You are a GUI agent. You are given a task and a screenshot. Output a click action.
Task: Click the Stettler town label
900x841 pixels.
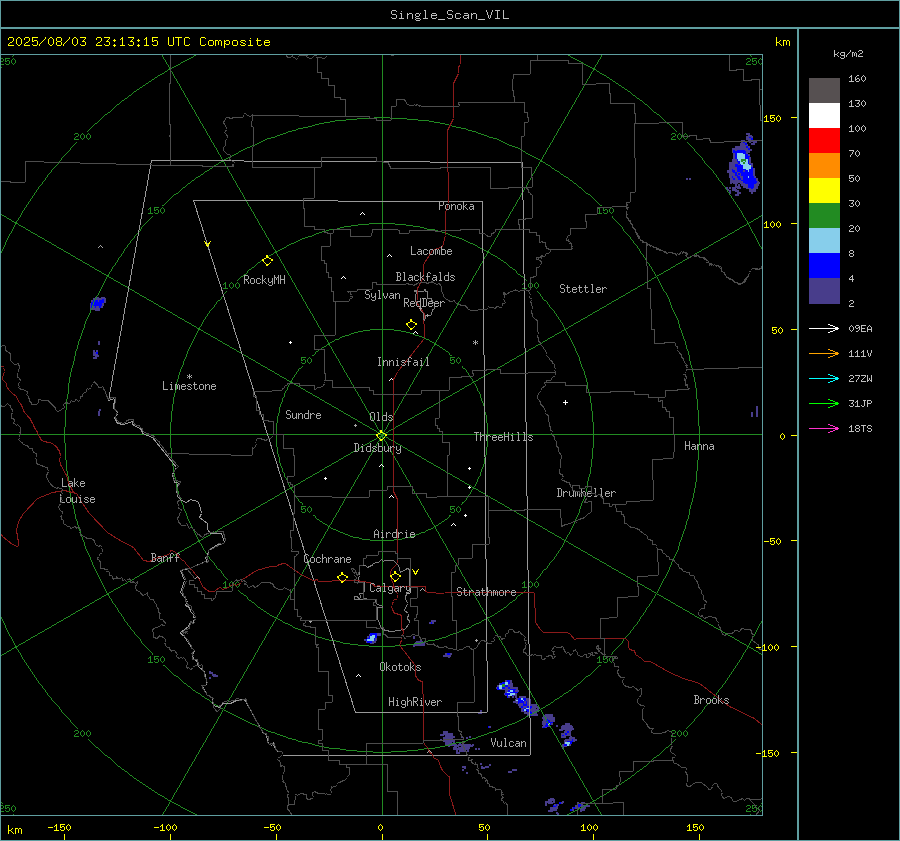[x=583, y=289]
